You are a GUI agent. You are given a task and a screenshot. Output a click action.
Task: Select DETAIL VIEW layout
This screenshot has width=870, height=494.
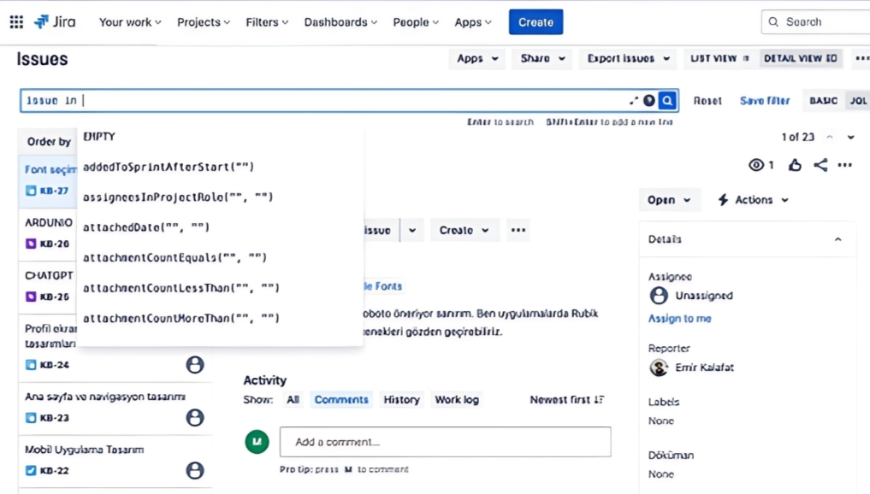coord(800,59)
